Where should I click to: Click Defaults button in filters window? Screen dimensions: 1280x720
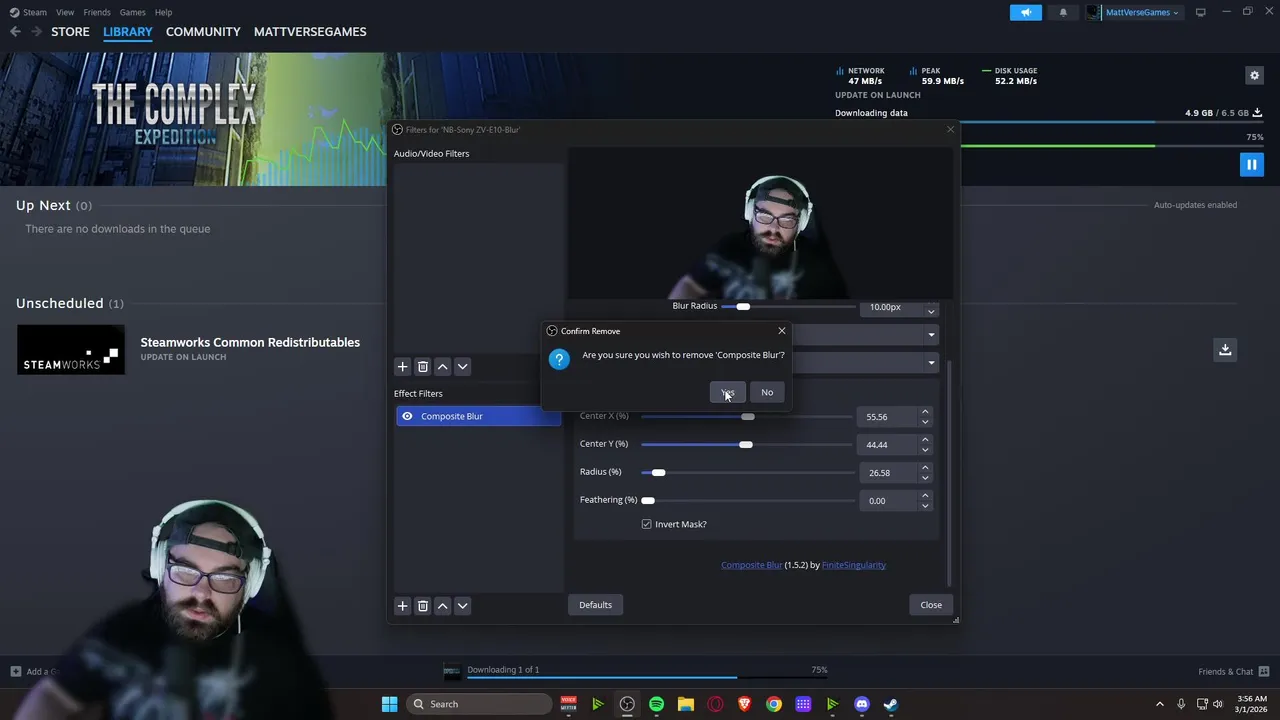(x=595, y=605)
